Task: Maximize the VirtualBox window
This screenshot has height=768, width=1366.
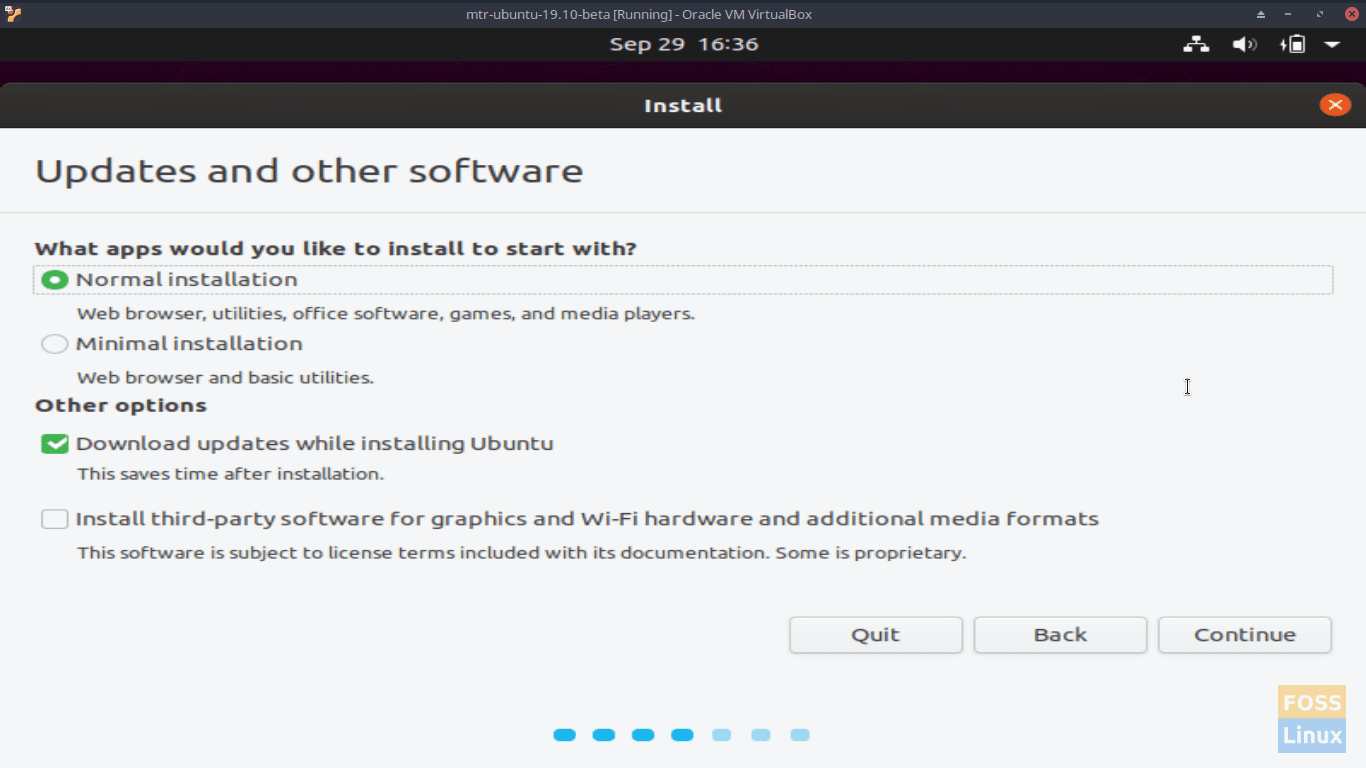Action: pos(1321,14)
